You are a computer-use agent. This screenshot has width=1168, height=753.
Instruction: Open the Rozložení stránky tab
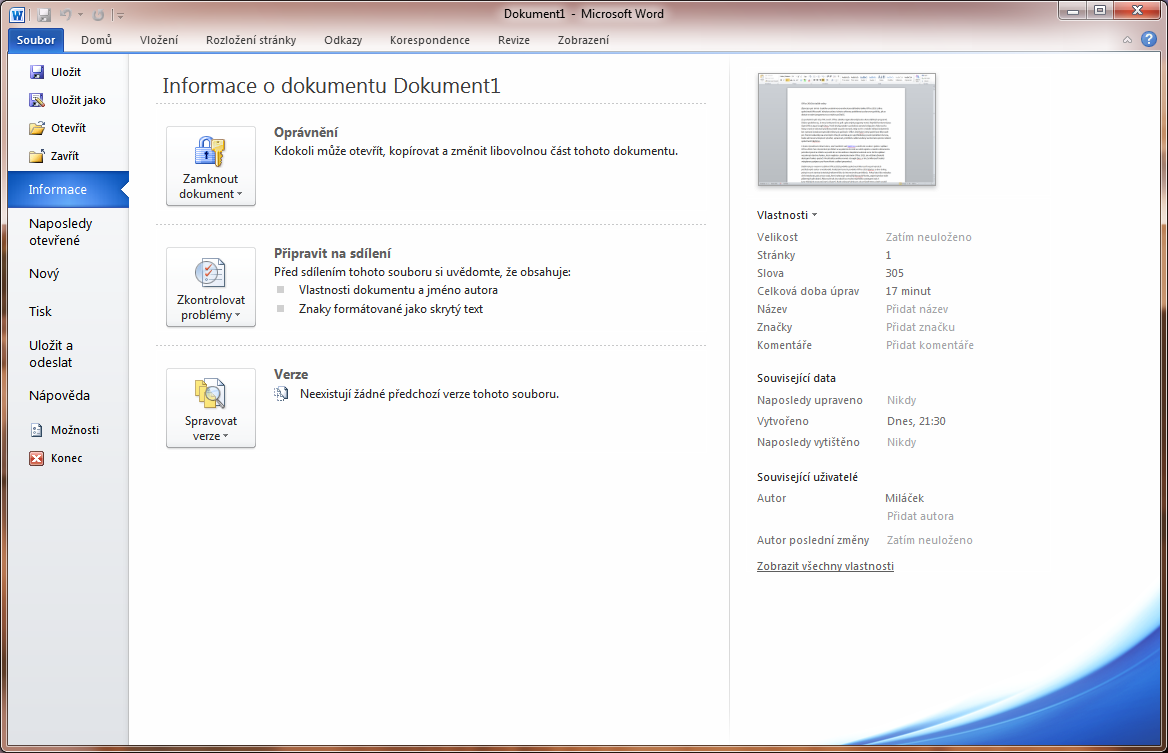pyautogui.click(x=251, y=40)
